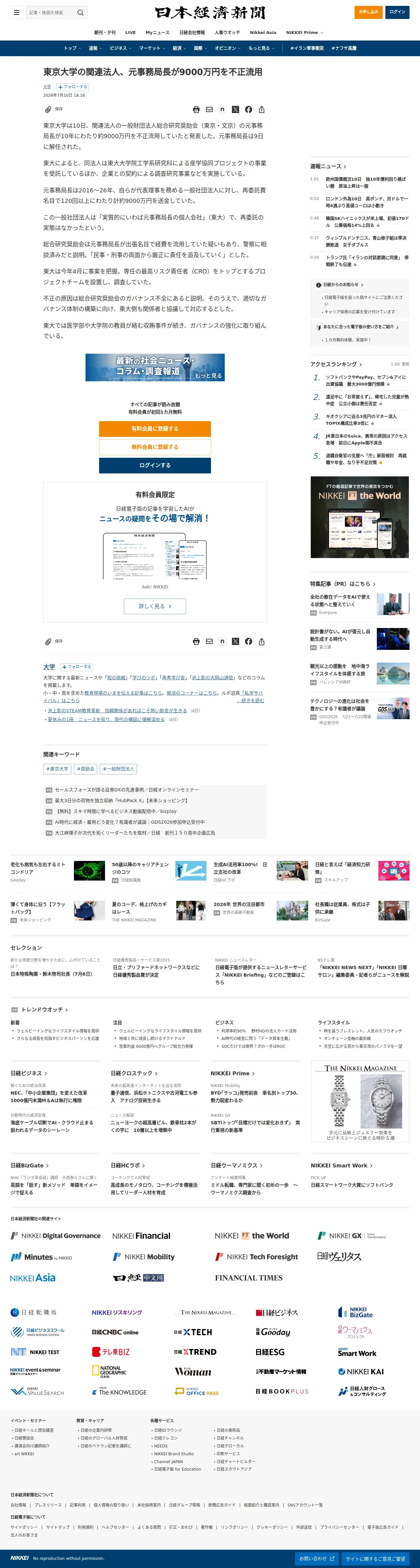Click お問い合わせ in the footer bar
Image resolution: width=420 pixels, height=1568 pixels.
pyautogui.click(x=316, y=1559)
